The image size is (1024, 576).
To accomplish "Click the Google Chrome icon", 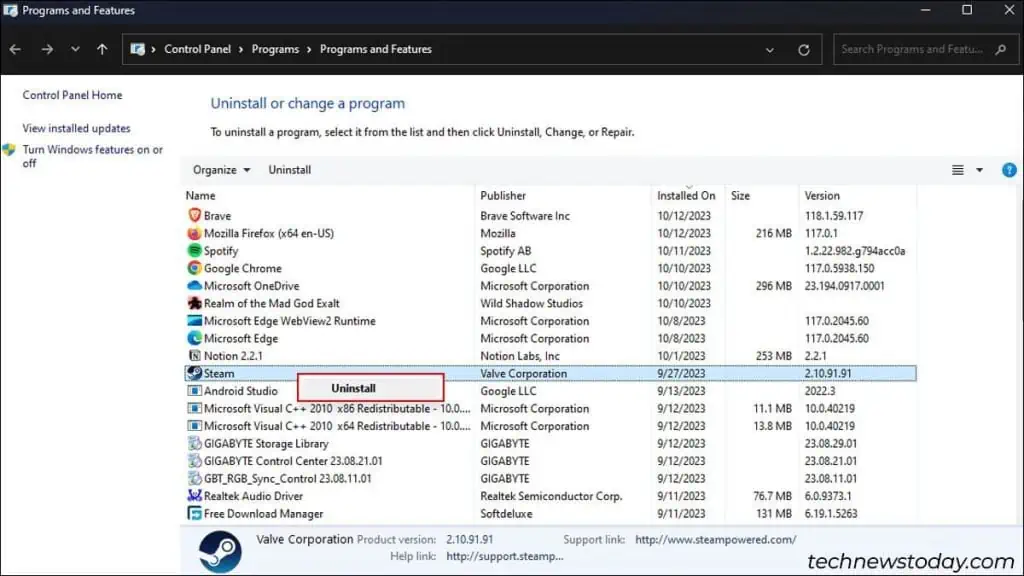I will pyautogui.click(x=194, y=268).
